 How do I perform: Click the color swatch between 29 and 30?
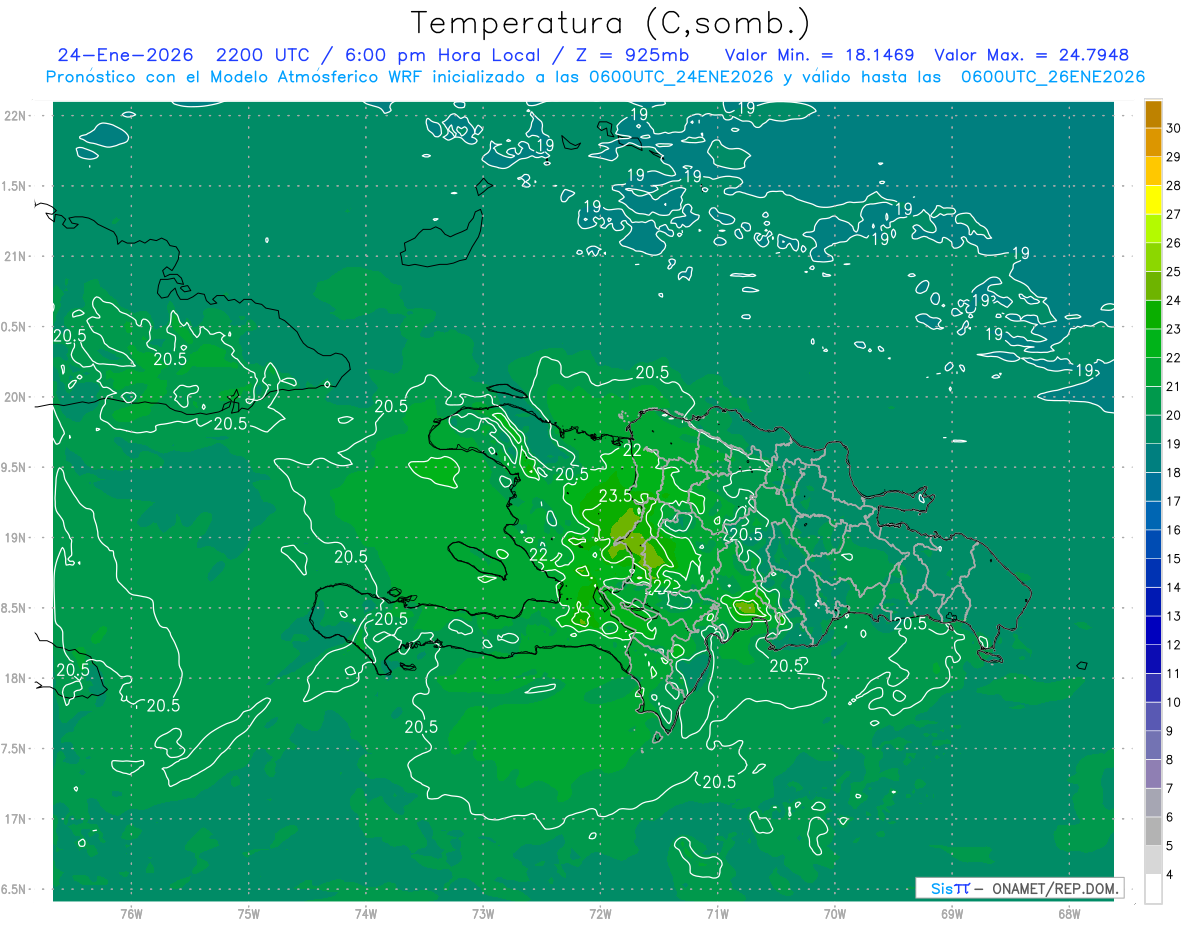coord(1153,143)
